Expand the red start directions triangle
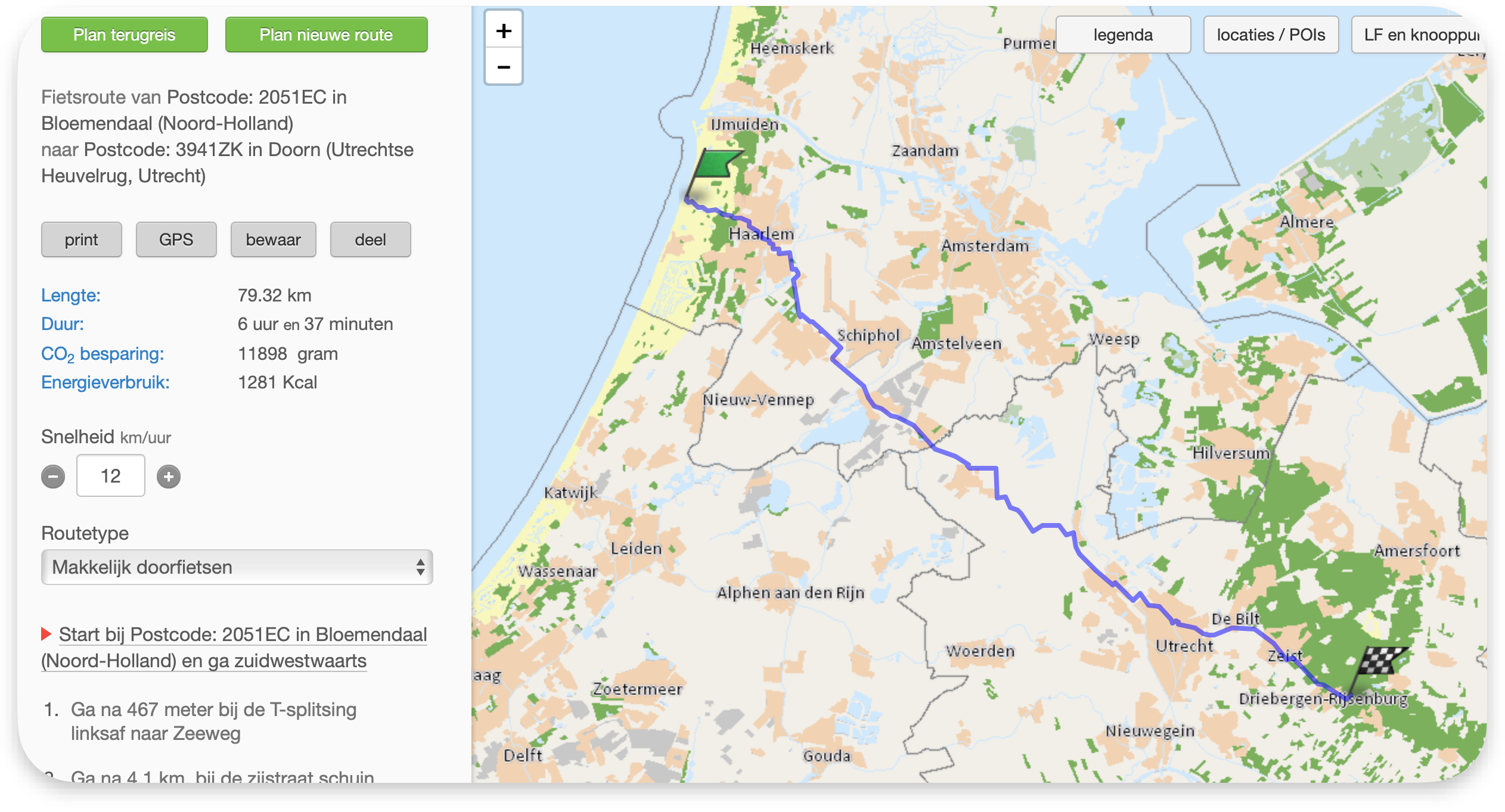Image resolution: width=1505 pixels, height=812 pixels. point(46,634)
